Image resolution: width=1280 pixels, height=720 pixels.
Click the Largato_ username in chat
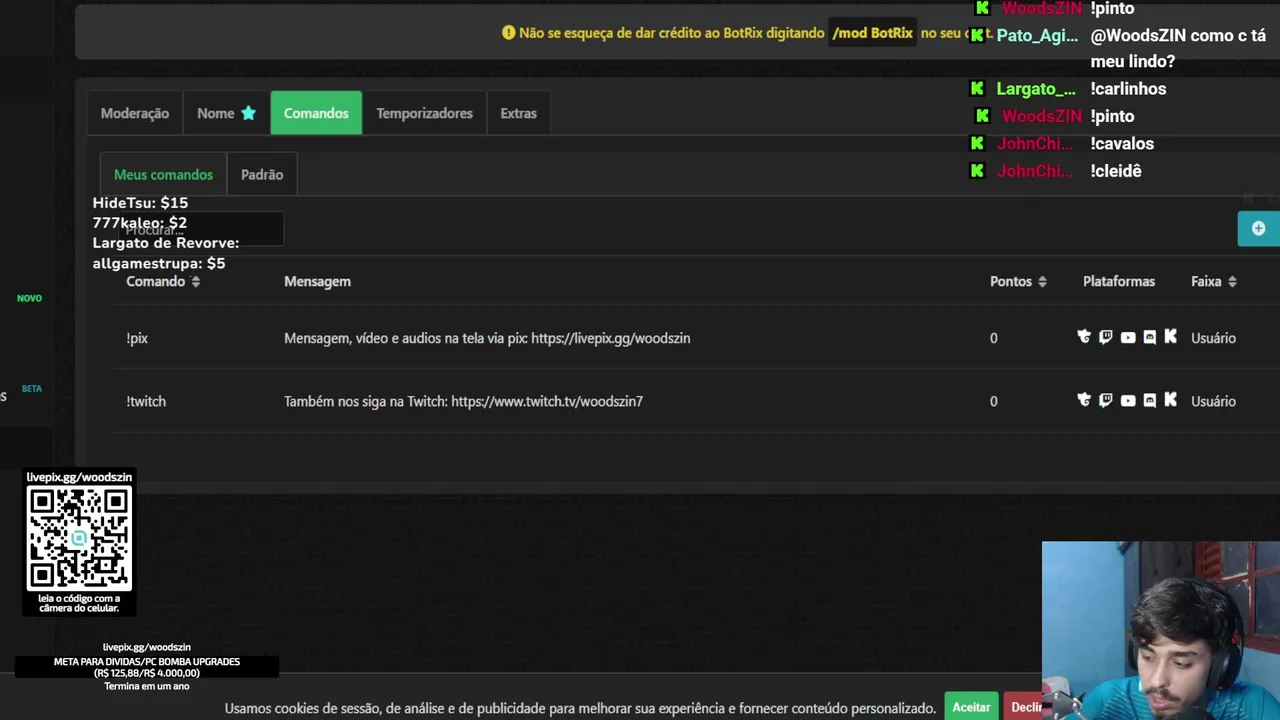[1035, 89]
